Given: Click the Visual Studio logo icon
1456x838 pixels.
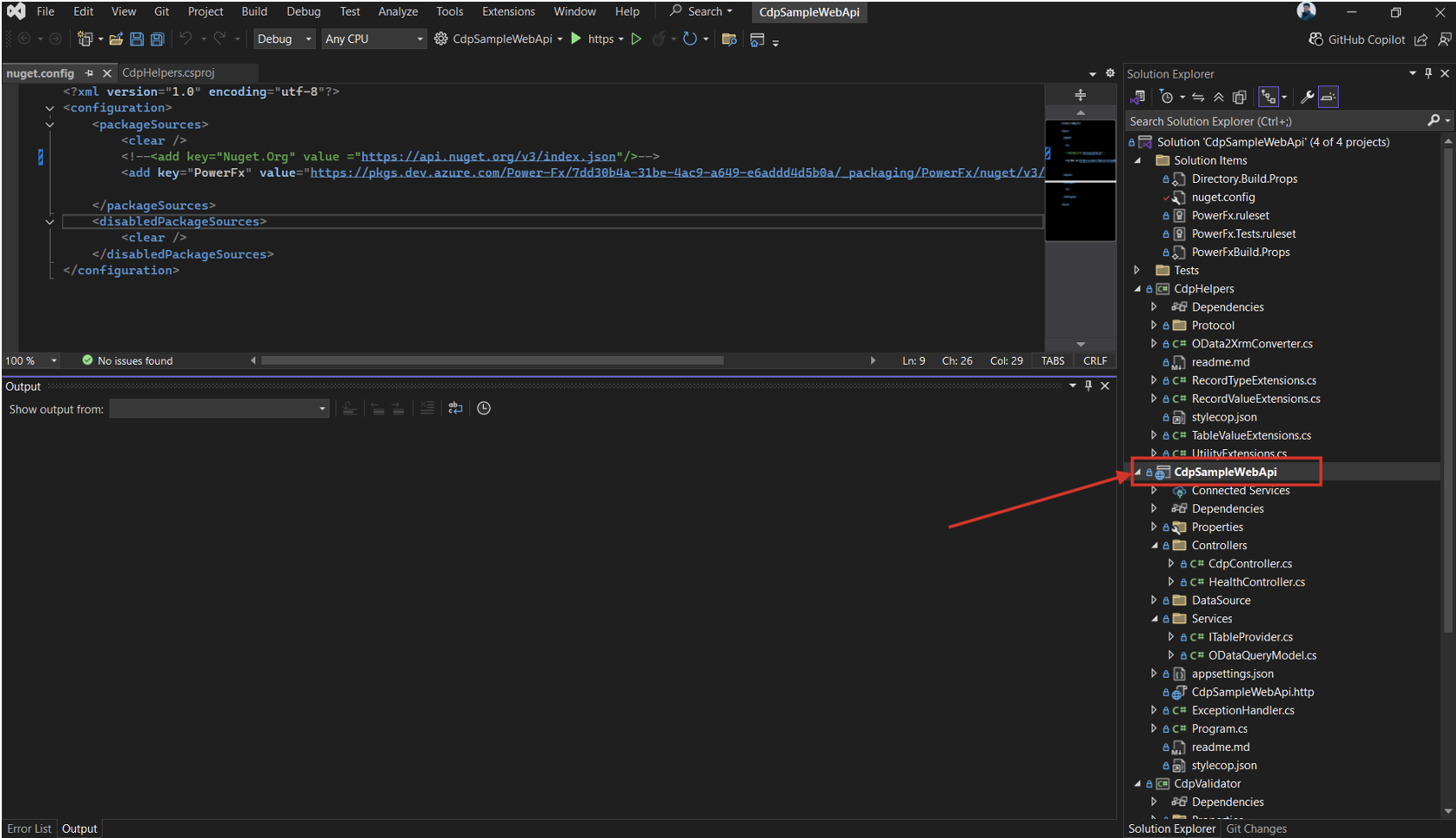Looking at the screenshot, I should [16, 11].
